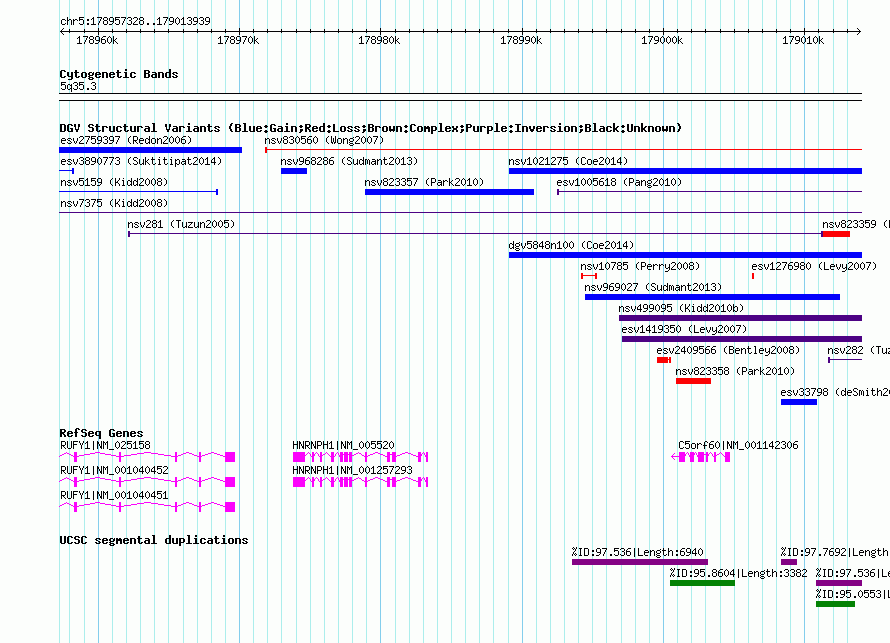Open the dgv5848n100 (Coe2014) variant
Image resolution: width=890 pixels, height=643 pixels.
tap(685, 255)
